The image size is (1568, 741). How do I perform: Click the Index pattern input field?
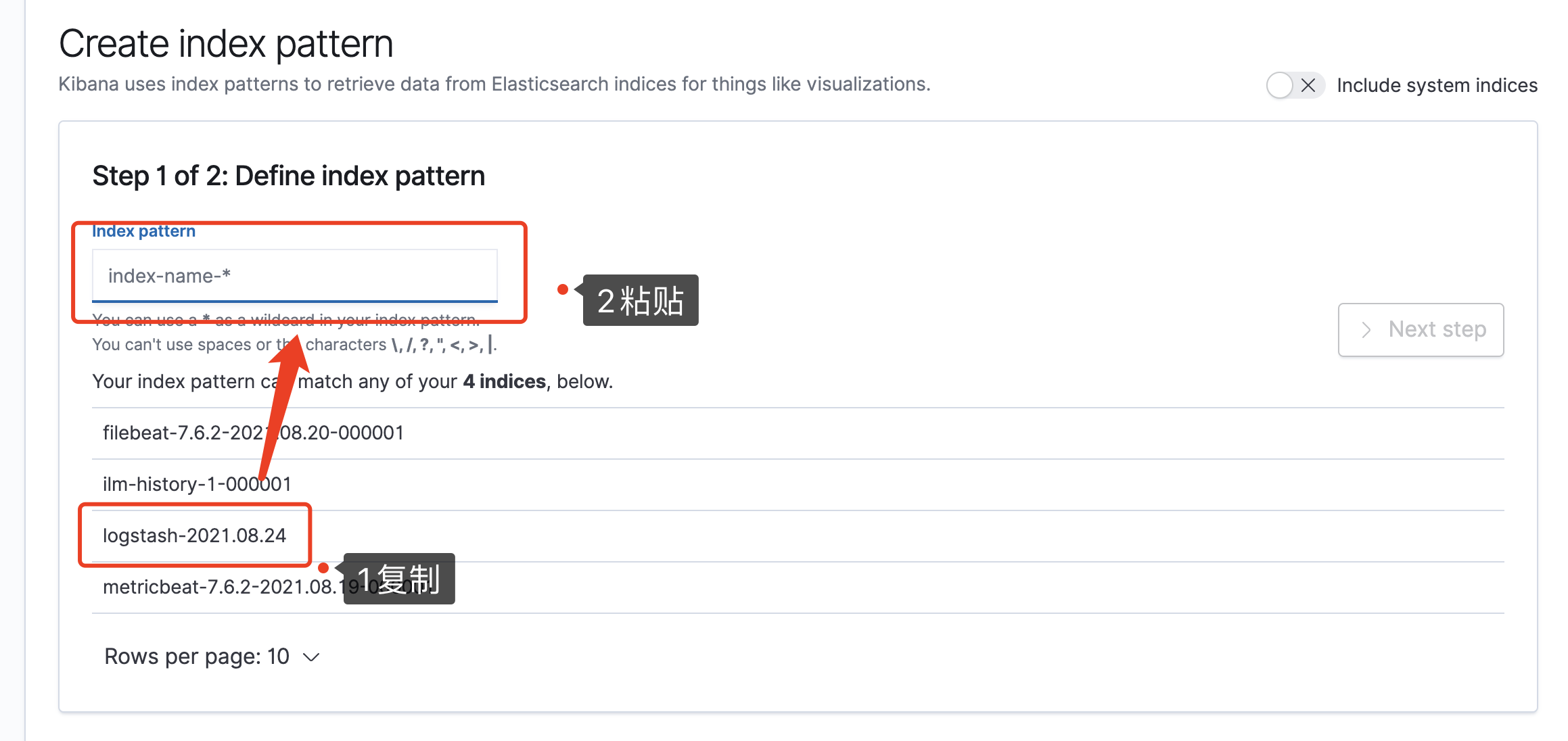click(x=294, y=276)
